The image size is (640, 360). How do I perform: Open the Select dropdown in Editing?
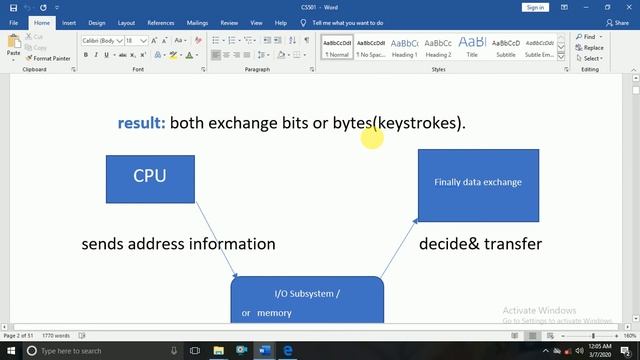(x=589, y=58)
